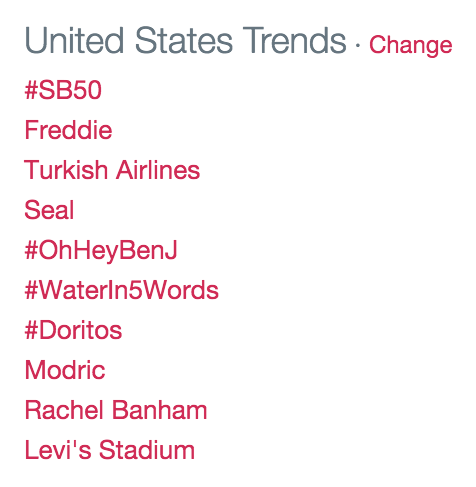This screenshot has width=476, height=487.
Task: Select the Modric trend
Action: point(65,370)
